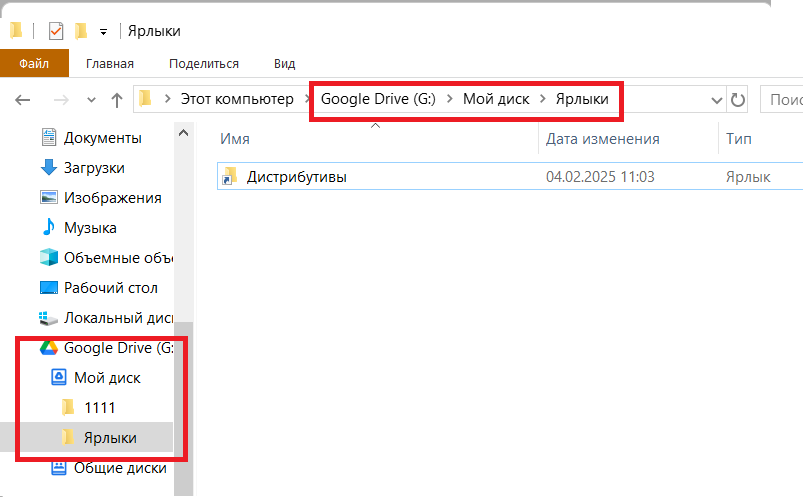Viewport: 803px width, 497px height.
Task: Click the Дистрибутивы shortcut folder icon
Action: coord(231,177)
